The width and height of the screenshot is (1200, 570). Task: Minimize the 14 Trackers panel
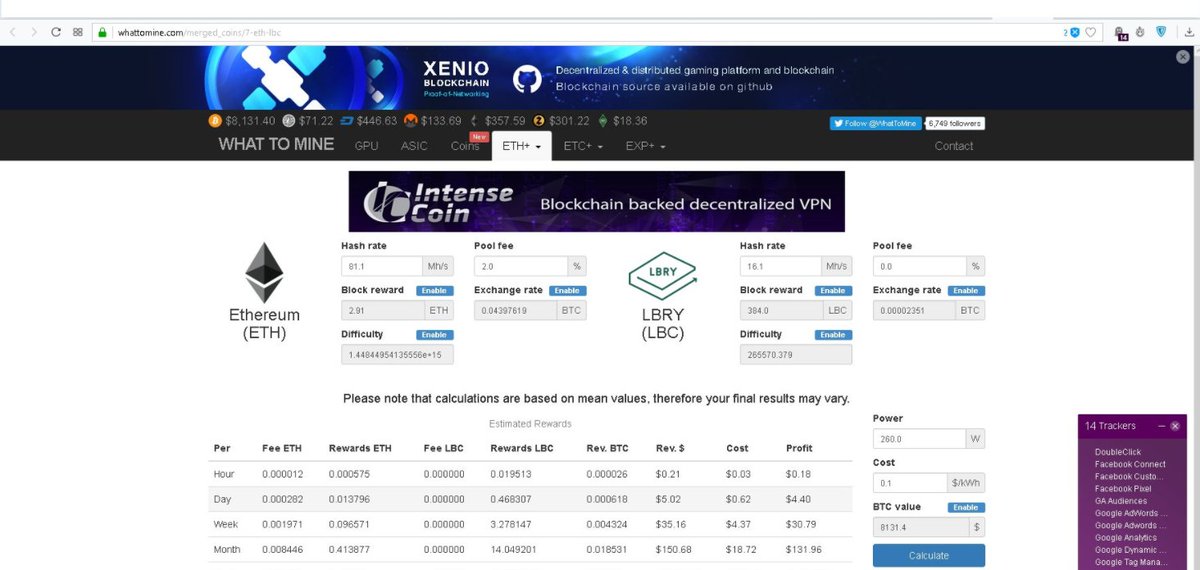click(1162, 426)
